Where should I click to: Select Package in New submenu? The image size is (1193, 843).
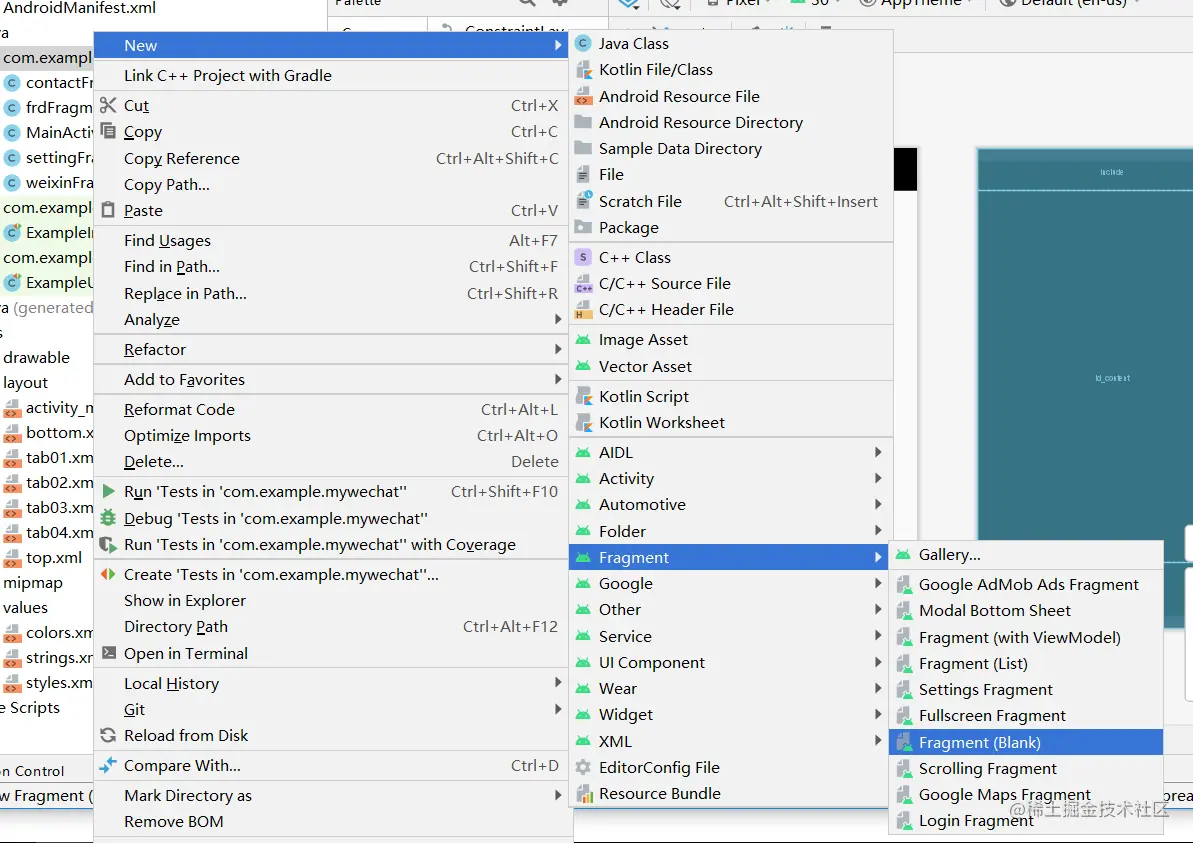[x=730, y=227]
